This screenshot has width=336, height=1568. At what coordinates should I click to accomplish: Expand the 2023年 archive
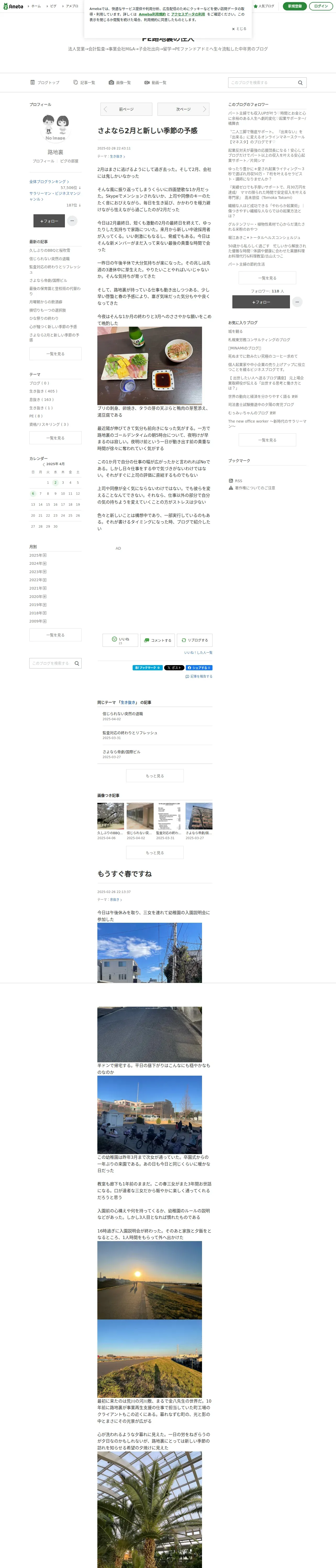click(44, 572)
